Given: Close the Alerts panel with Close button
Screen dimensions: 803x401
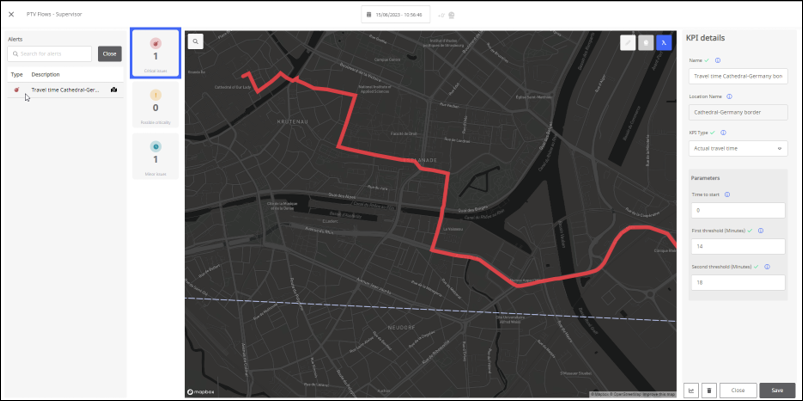Looking at the screenshot, I should point(110,54).
